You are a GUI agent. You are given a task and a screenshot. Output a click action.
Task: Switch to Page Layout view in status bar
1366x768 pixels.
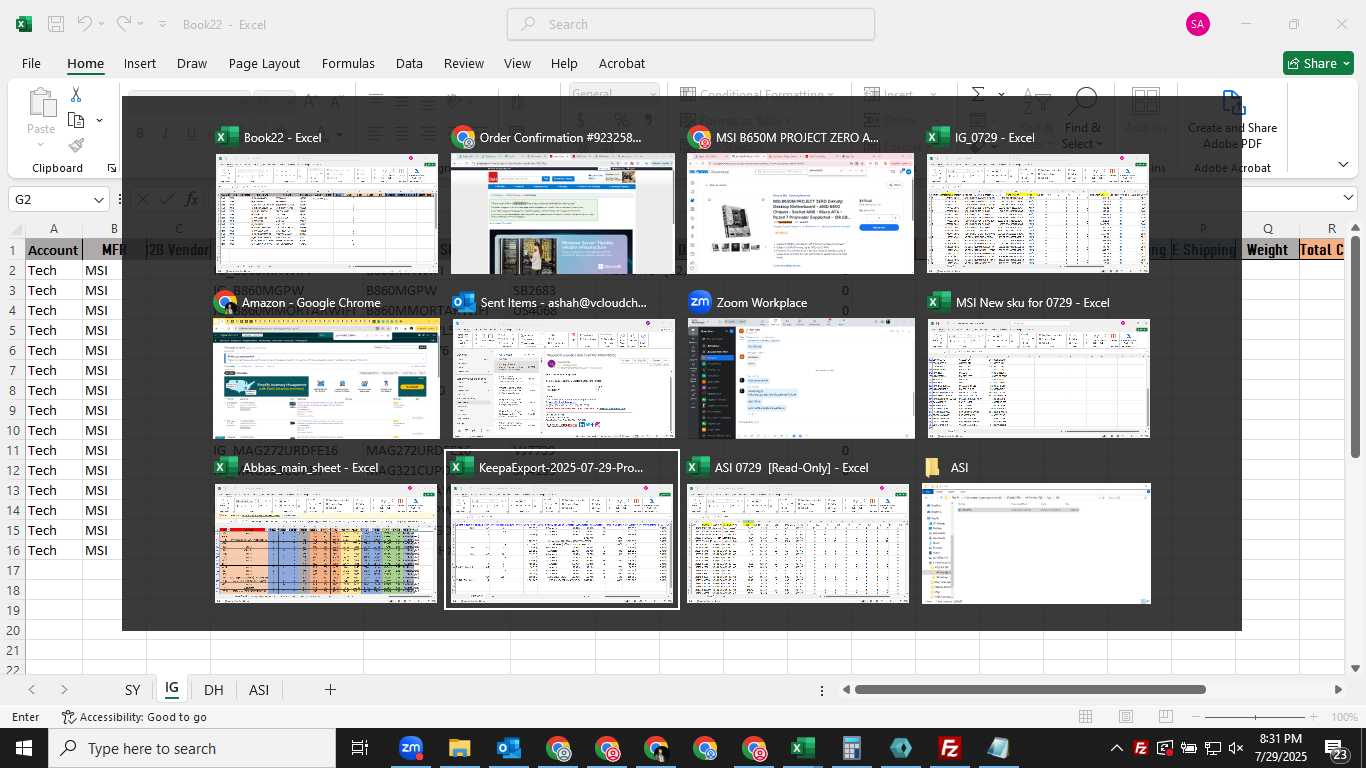point(1126,717)
